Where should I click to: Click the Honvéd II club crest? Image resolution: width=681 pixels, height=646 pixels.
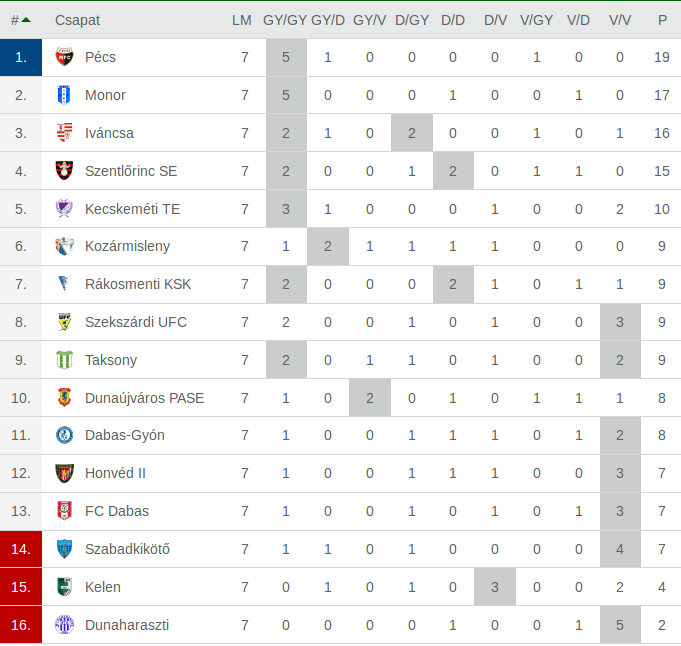pyautogui.click(x=64, y=473)
